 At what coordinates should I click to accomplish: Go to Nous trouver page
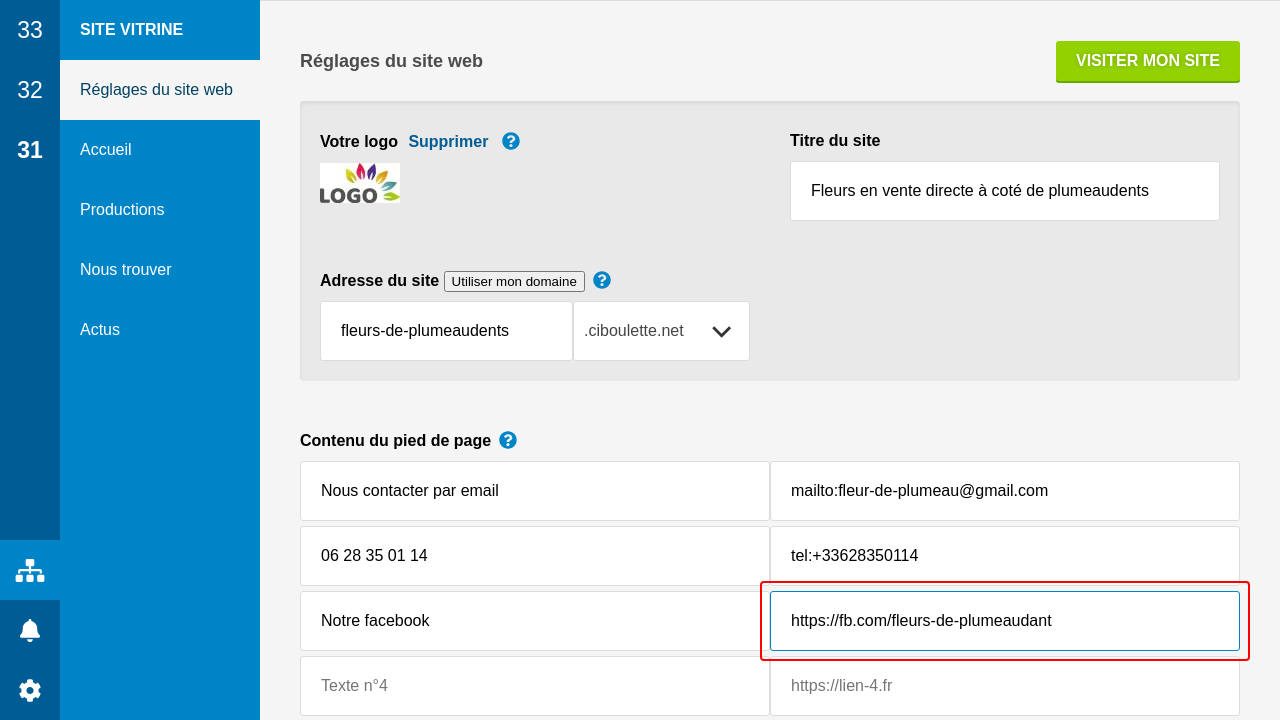(x=126, y=270)
